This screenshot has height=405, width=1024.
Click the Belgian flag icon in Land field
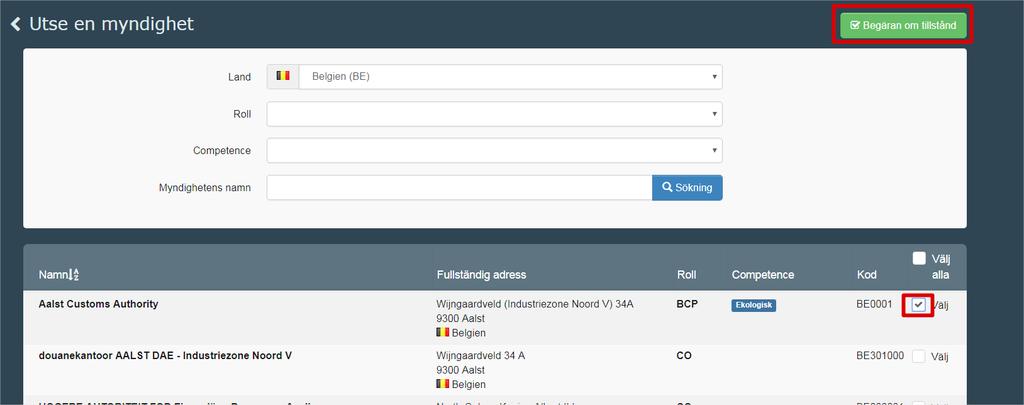283,76
